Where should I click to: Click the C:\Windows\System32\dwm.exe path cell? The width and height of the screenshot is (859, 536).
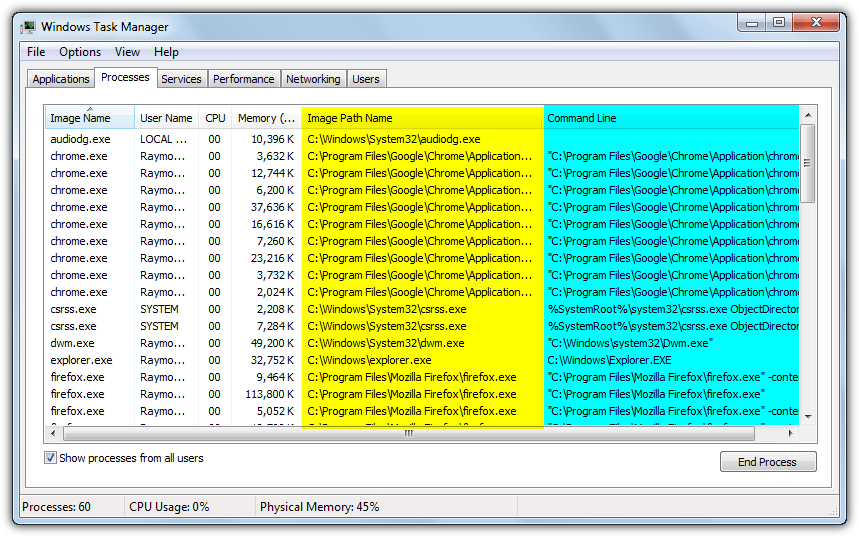point(386,343)
